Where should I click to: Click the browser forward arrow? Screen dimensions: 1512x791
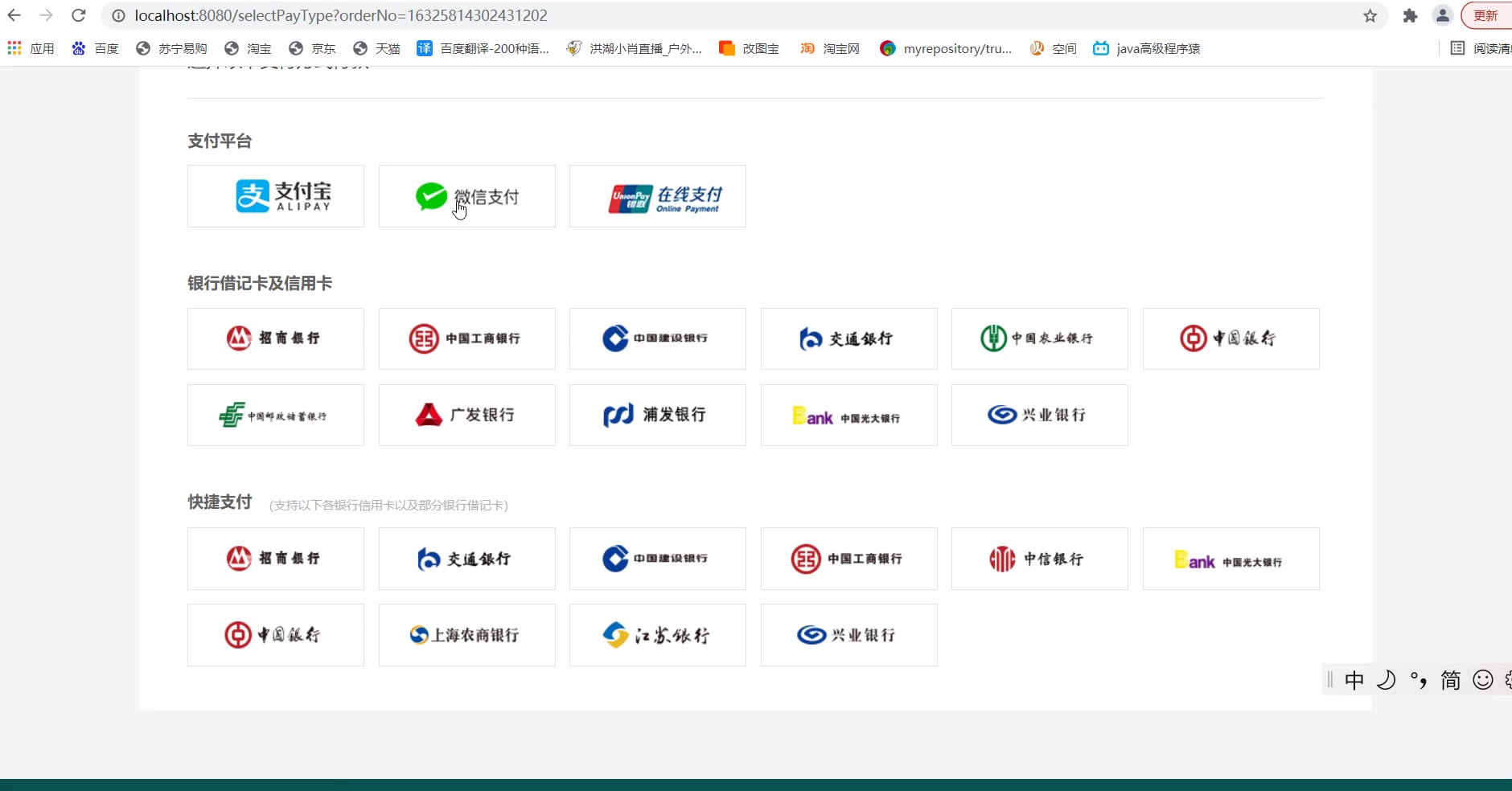tap(47, 15)
